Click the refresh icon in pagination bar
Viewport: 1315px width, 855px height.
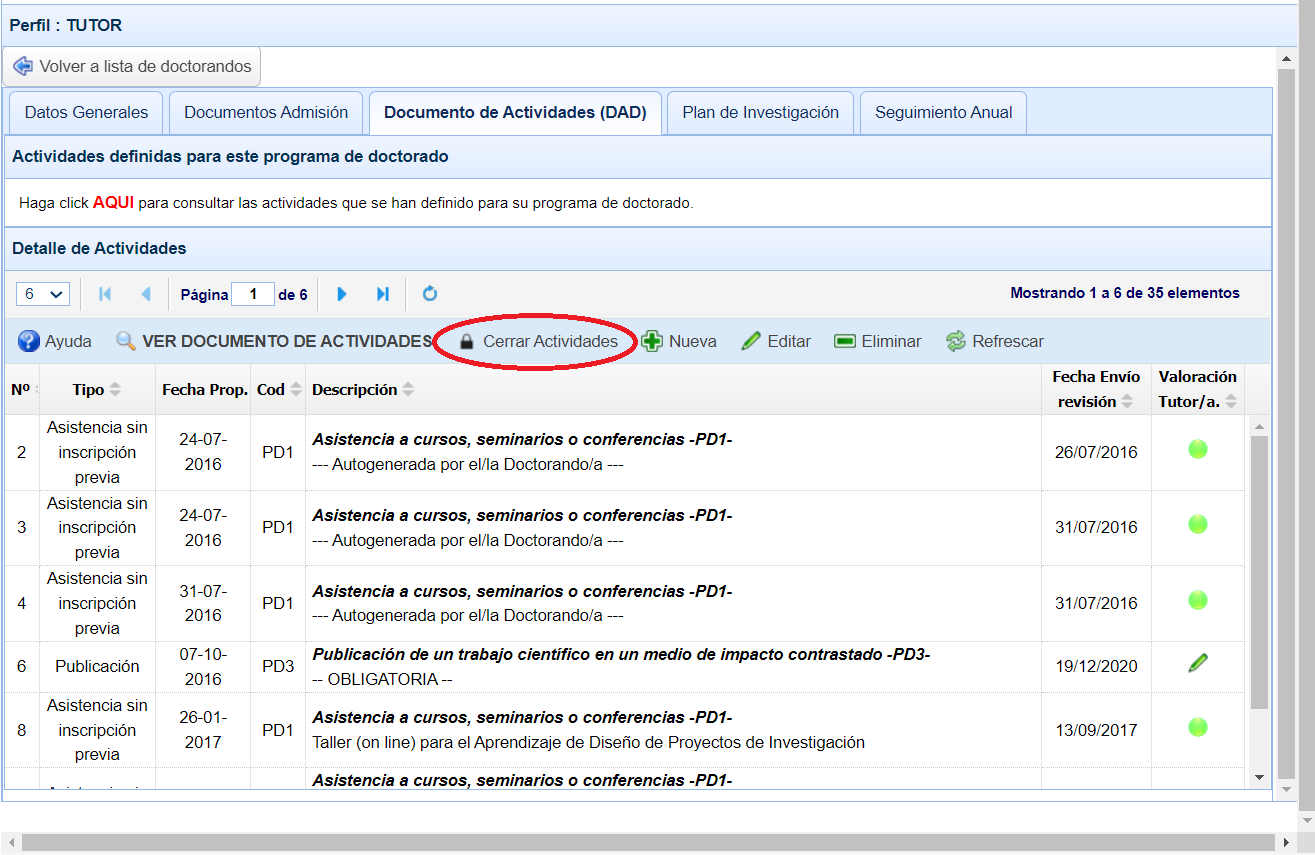coord(430,294)
